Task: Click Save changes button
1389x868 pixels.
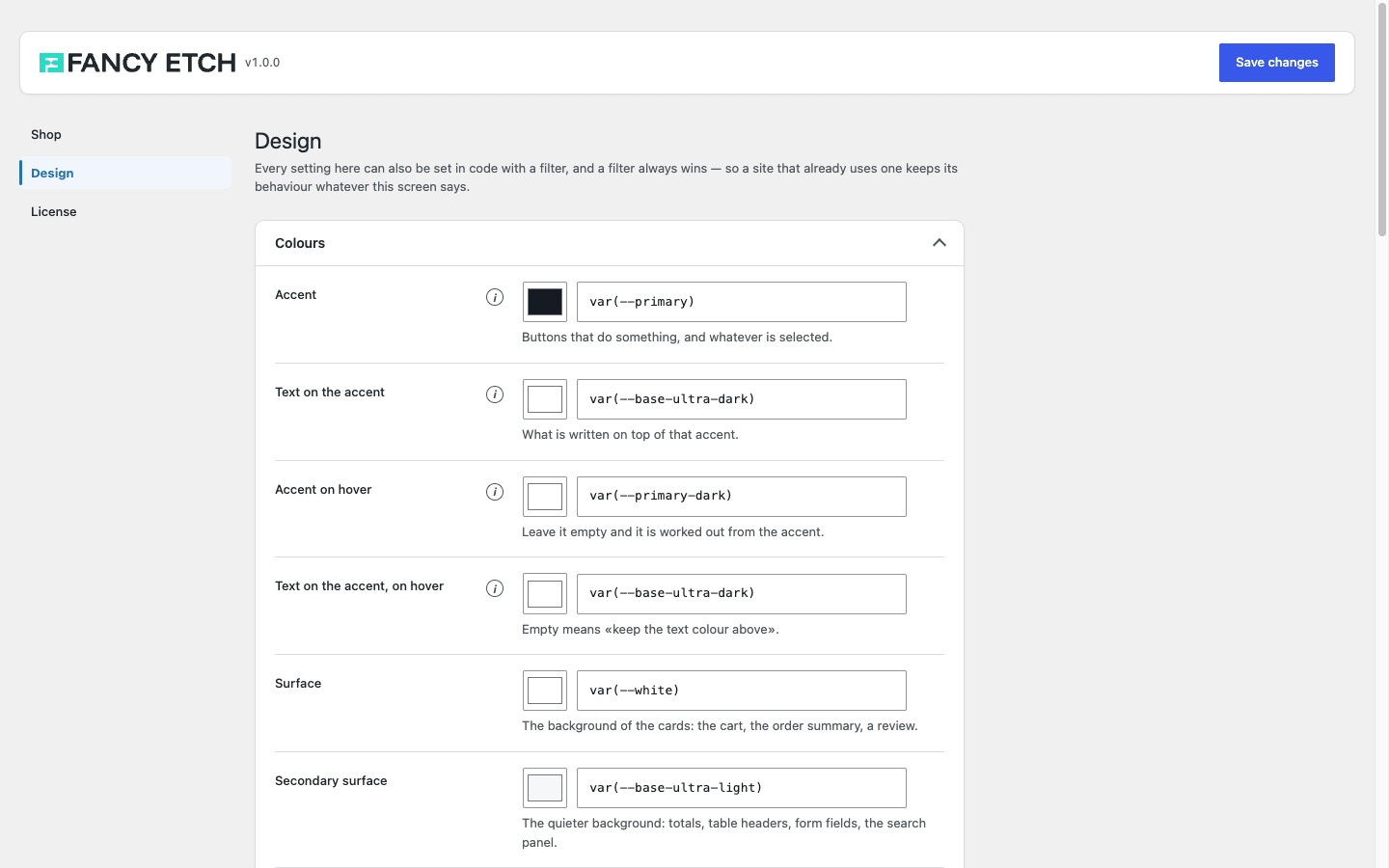Action: point(1276,63)
